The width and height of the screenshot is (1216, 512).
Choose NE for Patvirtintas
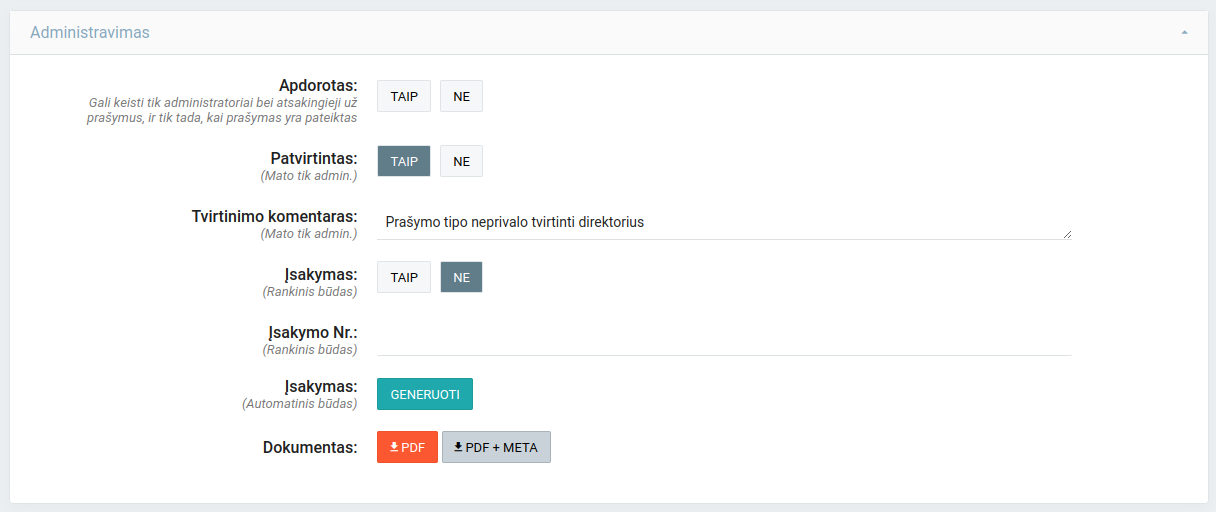click(461, 162)
